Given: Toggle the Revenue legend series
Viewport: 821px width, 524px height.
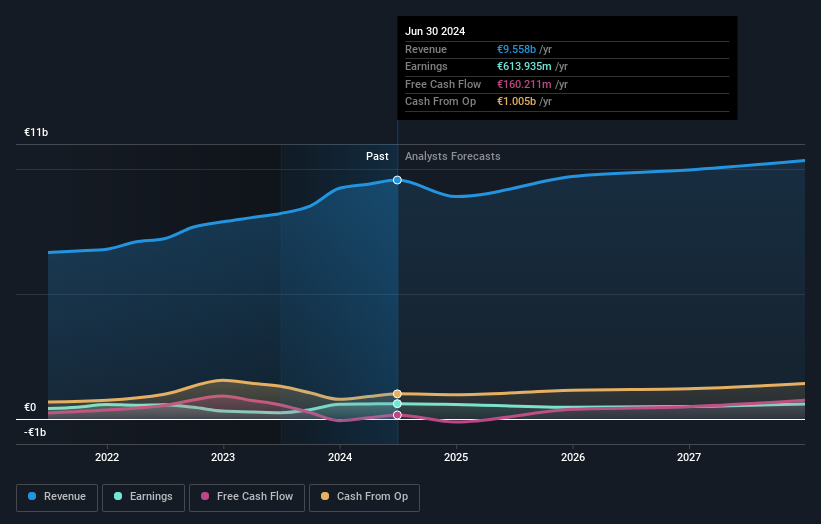Looking at the screenshot, I should coord(57,497).
